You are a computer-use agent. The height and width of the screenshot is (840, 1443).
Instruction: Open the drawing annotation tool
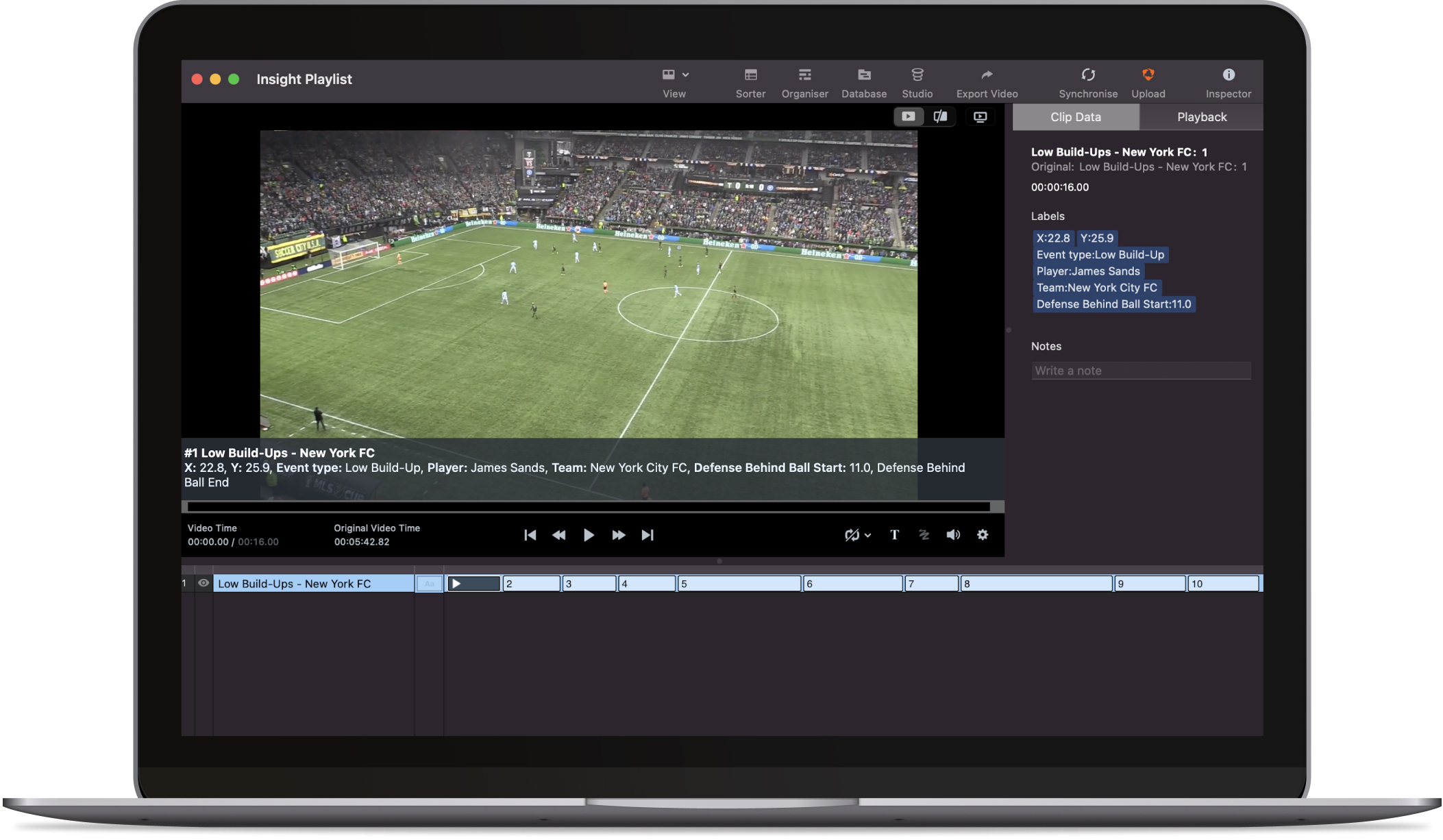click(924, 535)
